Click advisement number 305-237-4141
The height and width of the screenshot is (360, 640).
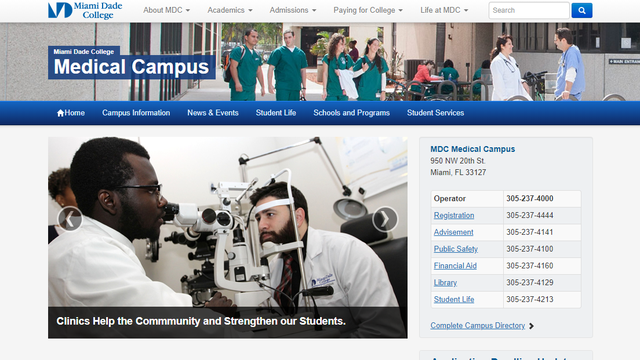tap(530, 232)
